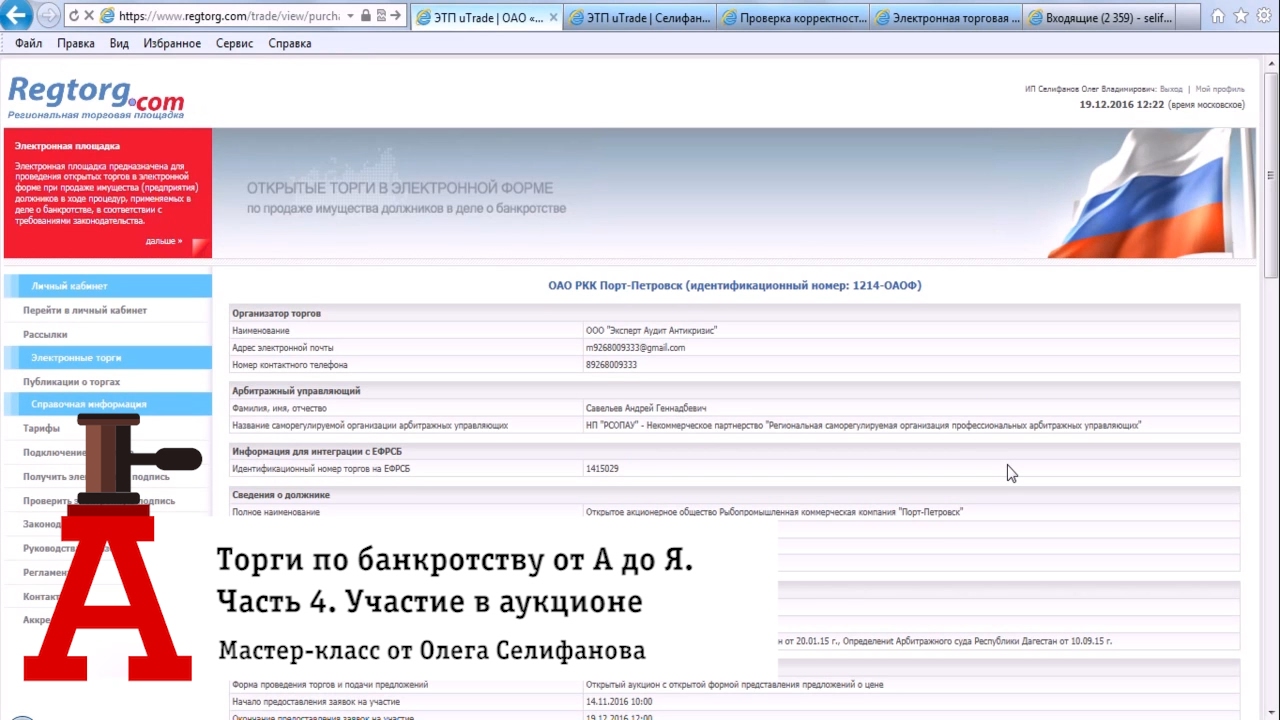Click the 'Электронные торги' sidebar section header
Screen dimensions: 1280x720
click(108, 357)
